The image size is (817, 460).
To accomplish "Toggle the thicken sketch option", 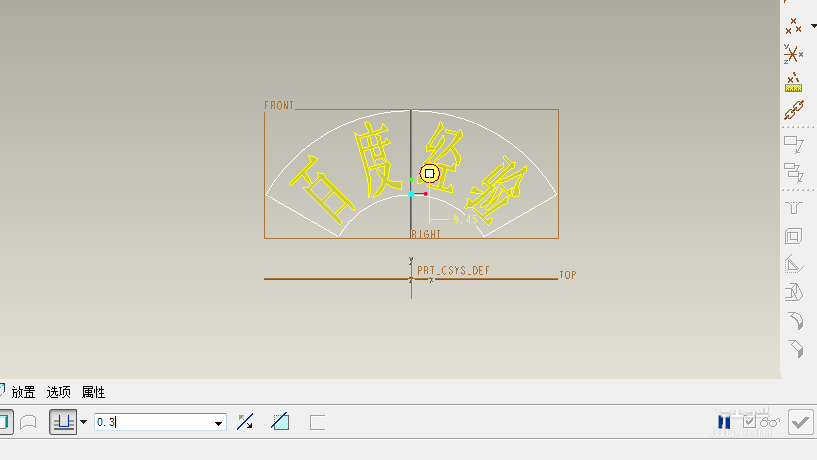I will (x=317, y=422).
